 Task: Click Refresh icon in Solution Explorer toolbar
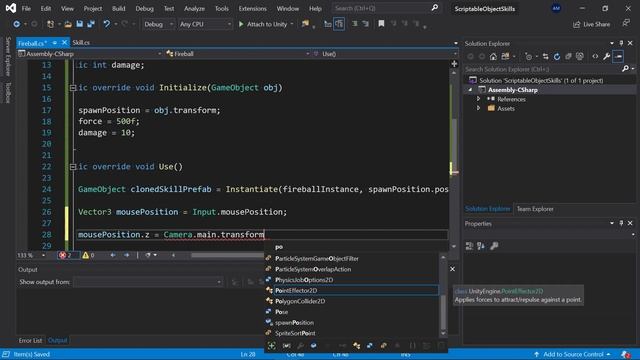tap(557, 56)
